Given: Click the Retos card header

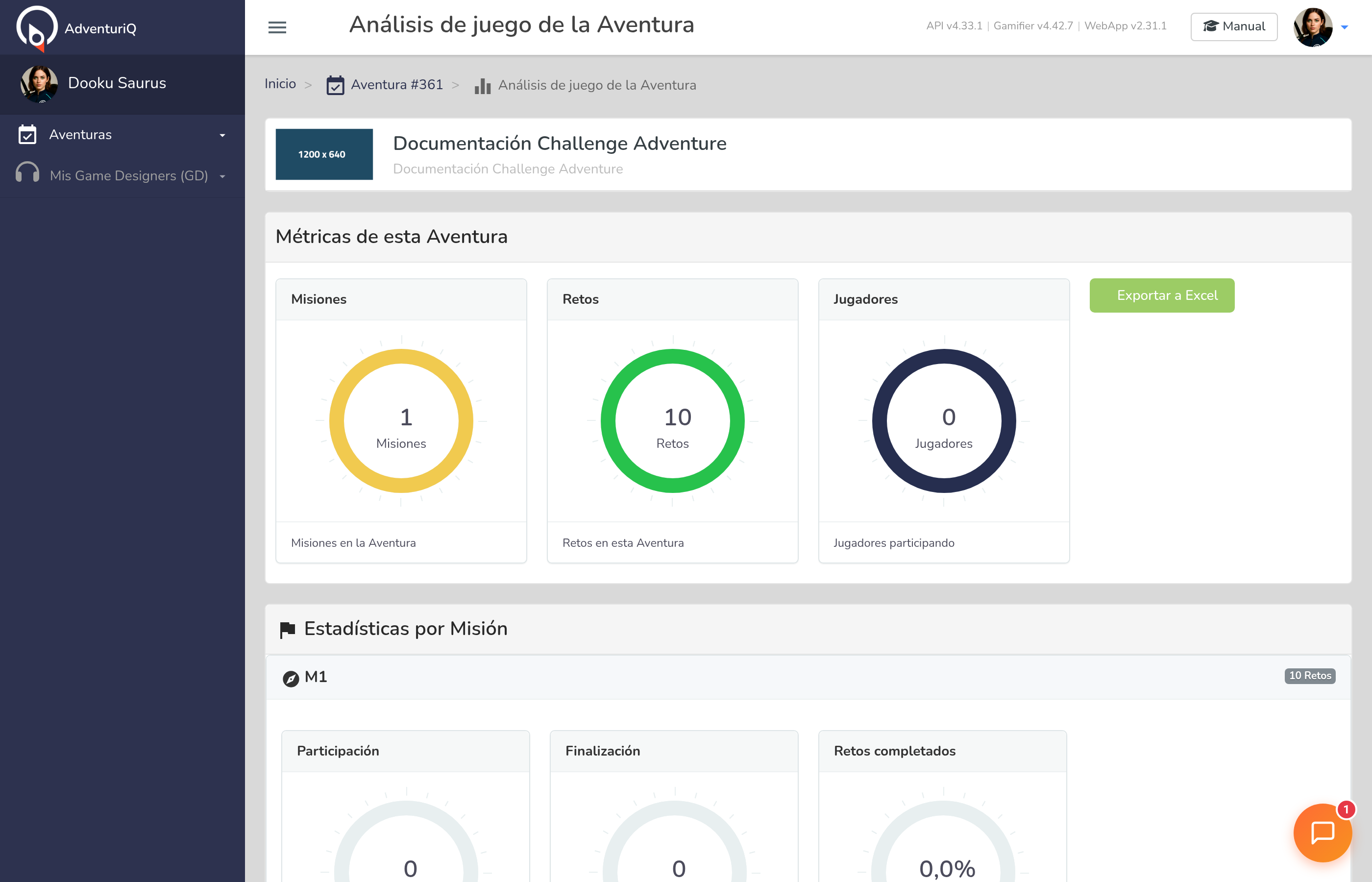Looking at the screenshot, I should point(673,299).
